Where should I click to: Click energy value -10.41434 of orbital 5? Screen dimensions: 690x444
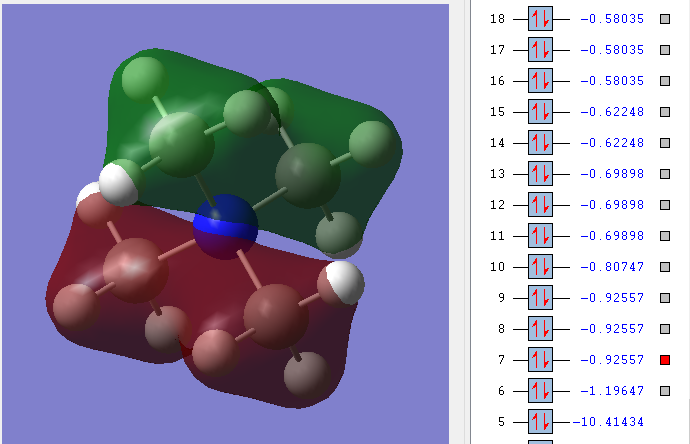(x=608, y=422)
